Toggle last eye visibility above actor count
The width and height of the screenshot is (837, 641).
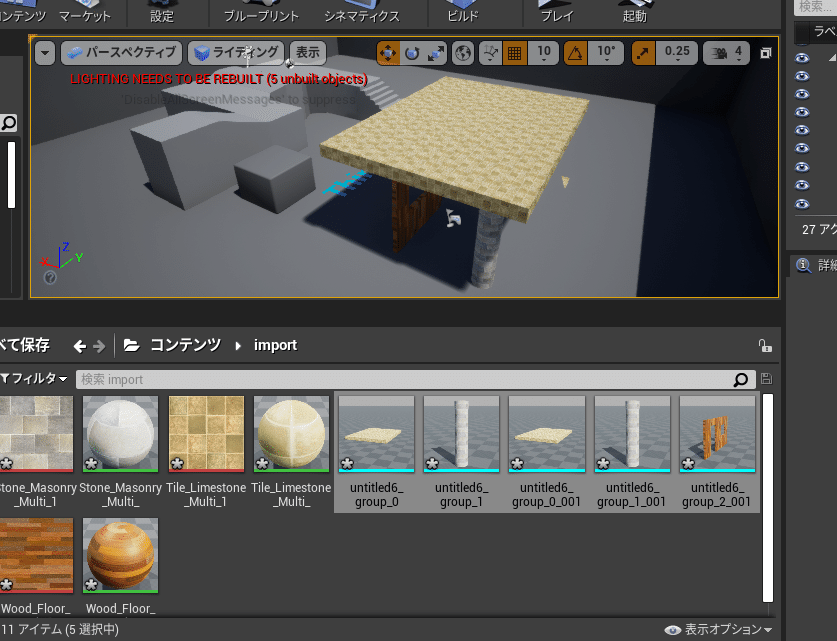coord(802,204)
